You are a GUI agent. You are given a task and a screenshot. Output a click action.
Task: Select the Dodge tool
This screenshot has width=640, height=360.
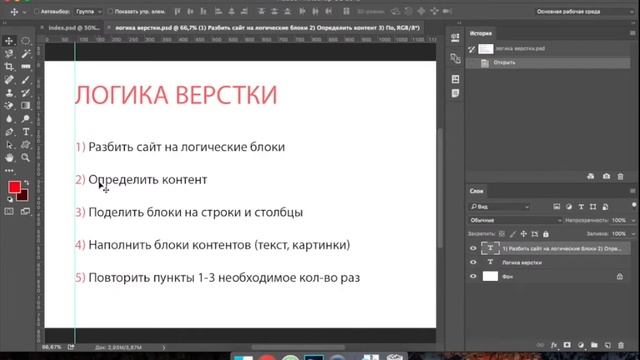[x=25, y=119]
